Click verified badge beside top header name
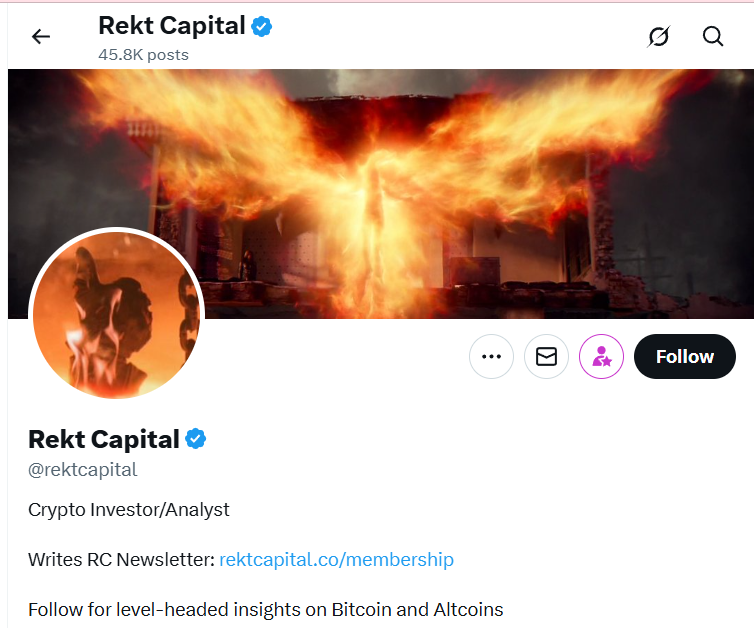 (x=262, y=27)
